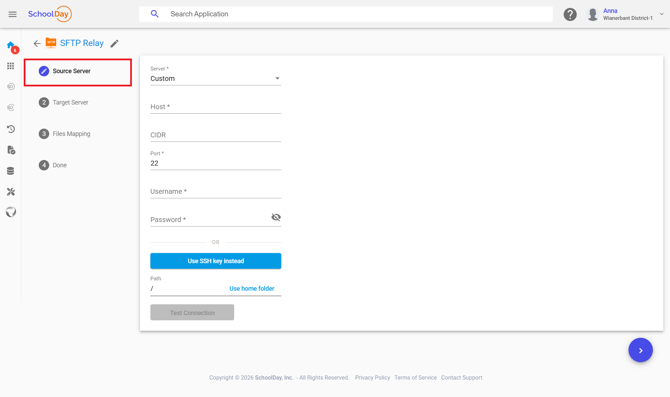Open the hamburger navigation menu
This screenshot has width=670, height=397.
coord(12,14)
